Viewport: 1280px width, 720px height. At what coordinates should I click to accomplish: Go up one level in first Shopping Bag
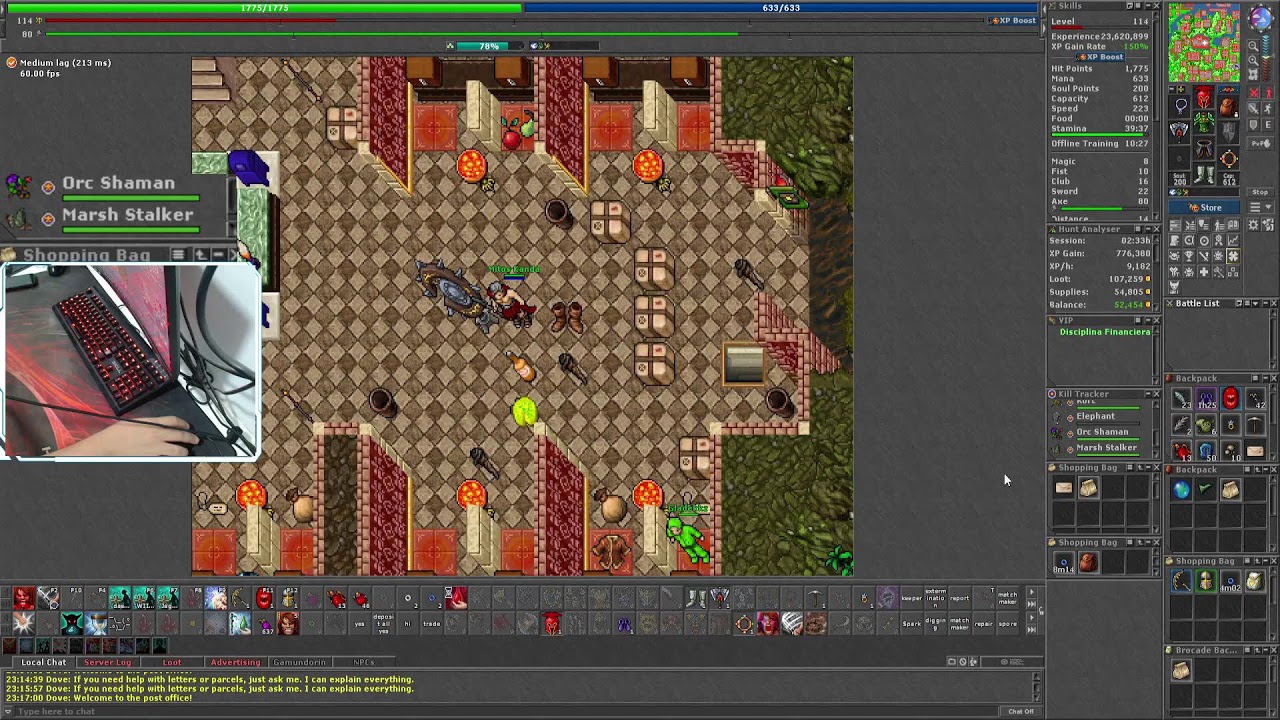click(1140, 467)
